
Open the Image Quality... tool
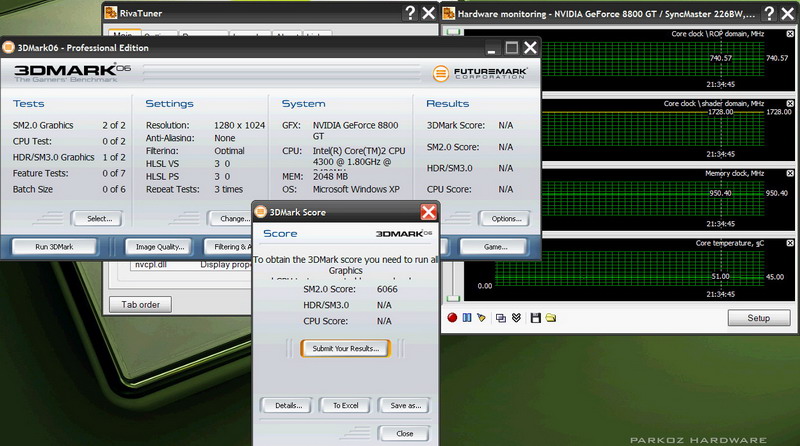(159, 246)
